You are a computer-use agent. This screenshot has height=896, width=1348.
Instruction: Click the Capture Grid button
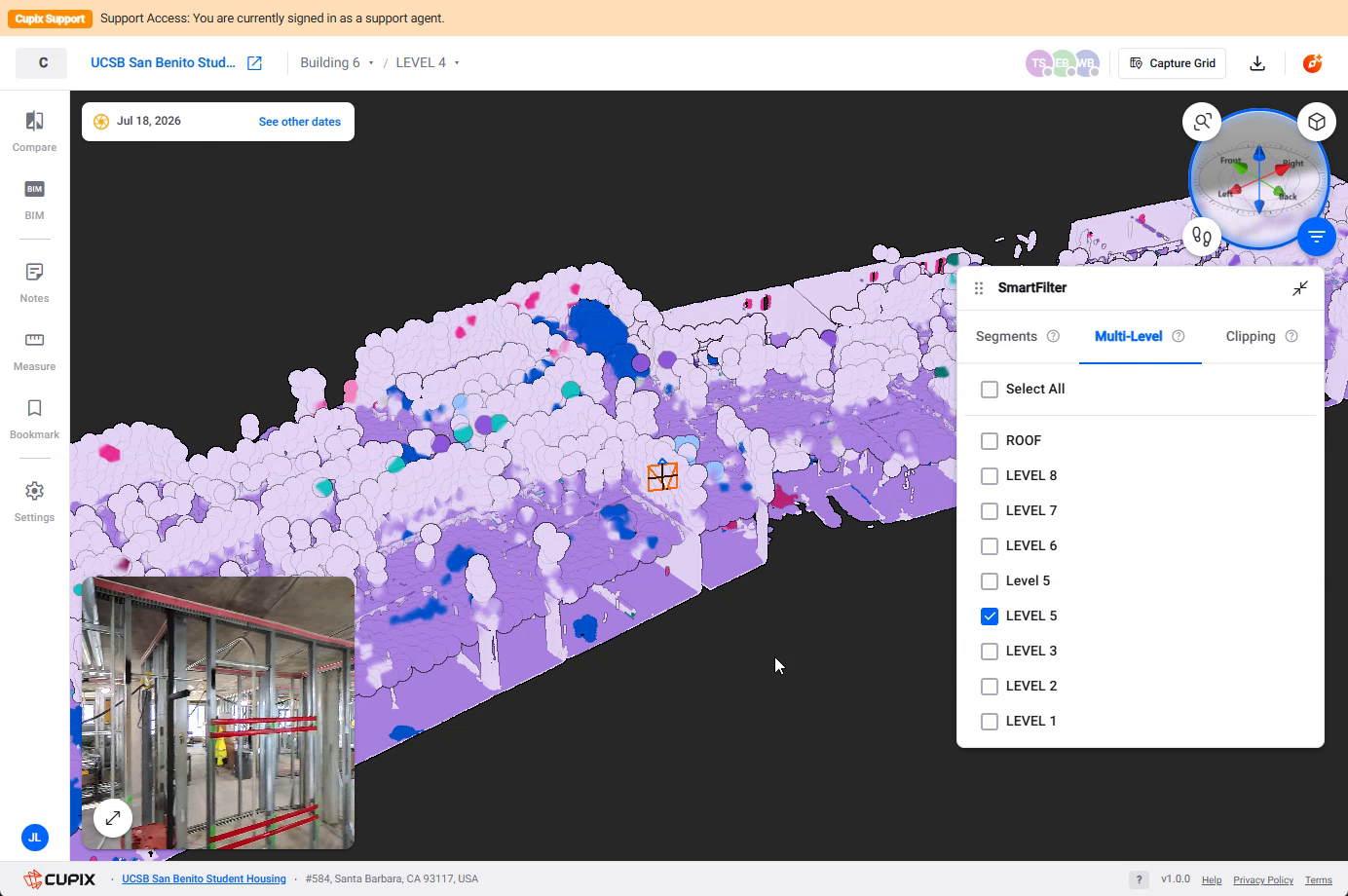tap(1172, 63)
